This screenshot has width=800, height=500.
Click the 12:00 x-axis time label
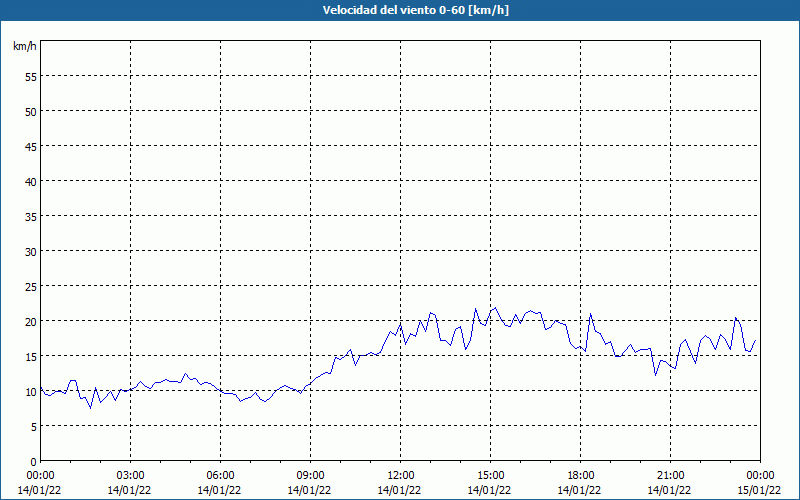point(401,476)
